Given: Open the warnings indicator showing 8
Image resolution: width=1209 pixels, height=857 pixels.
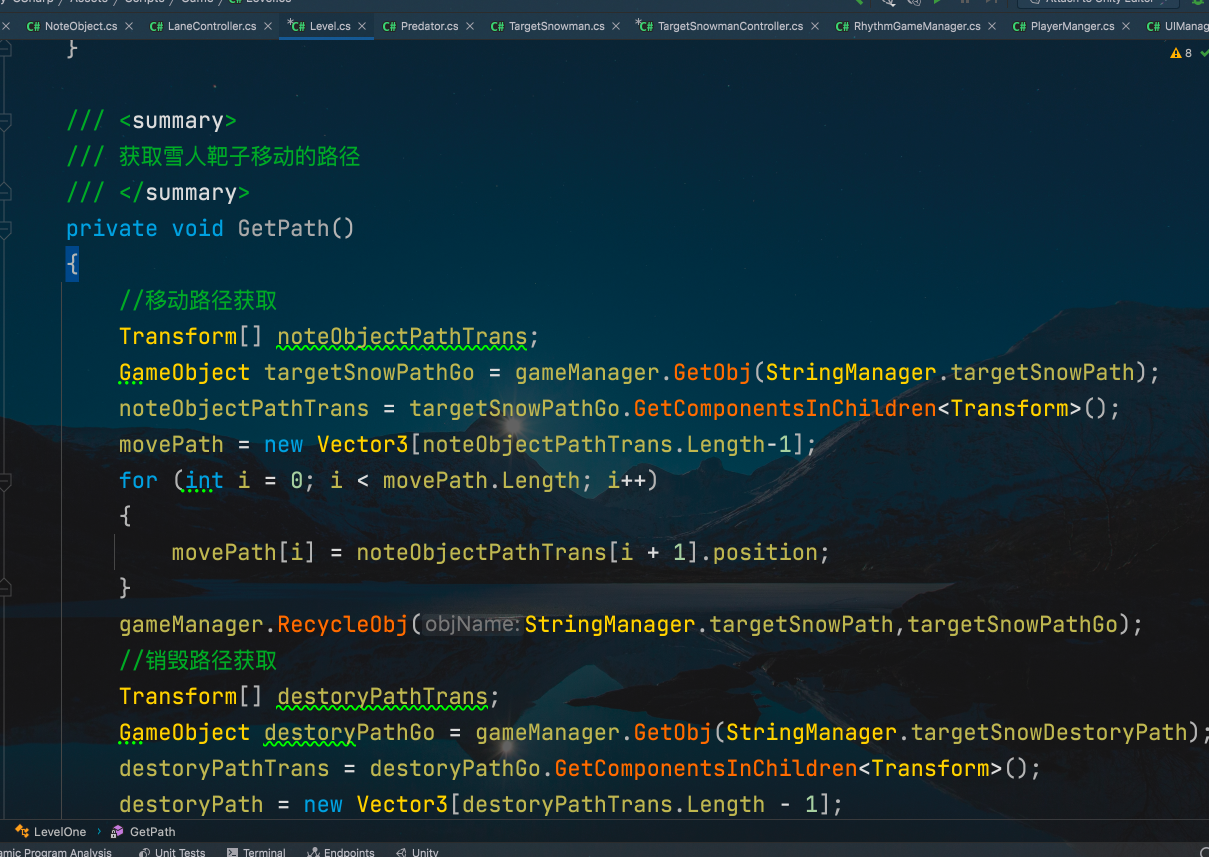Looking at the screenshot, I should tap(1181, 53).
